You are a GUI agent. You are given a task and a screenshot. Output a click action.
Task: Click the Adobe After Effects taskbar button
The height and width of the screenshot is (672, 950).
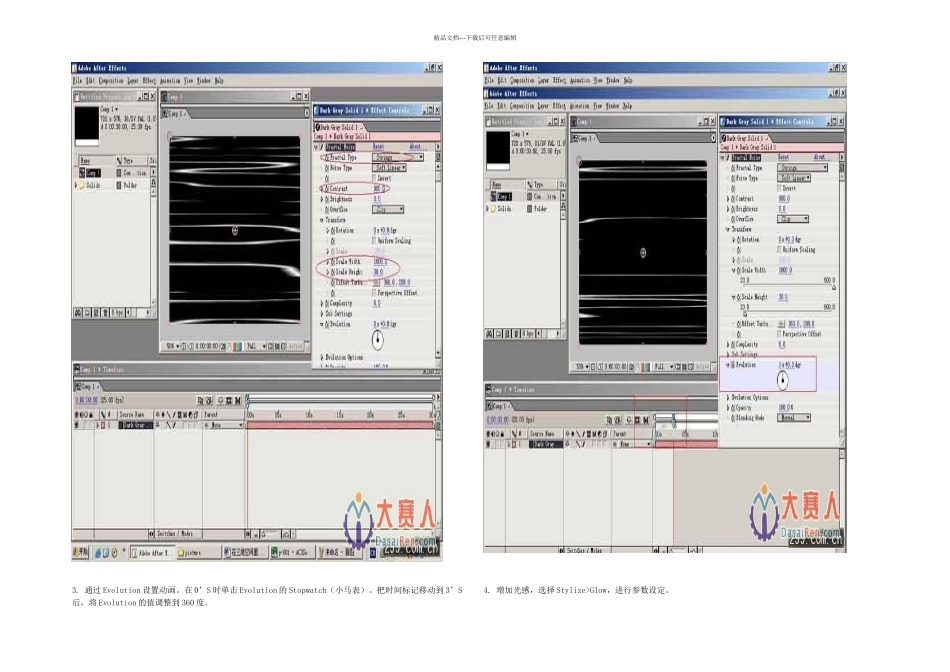(x=153, y=551)
